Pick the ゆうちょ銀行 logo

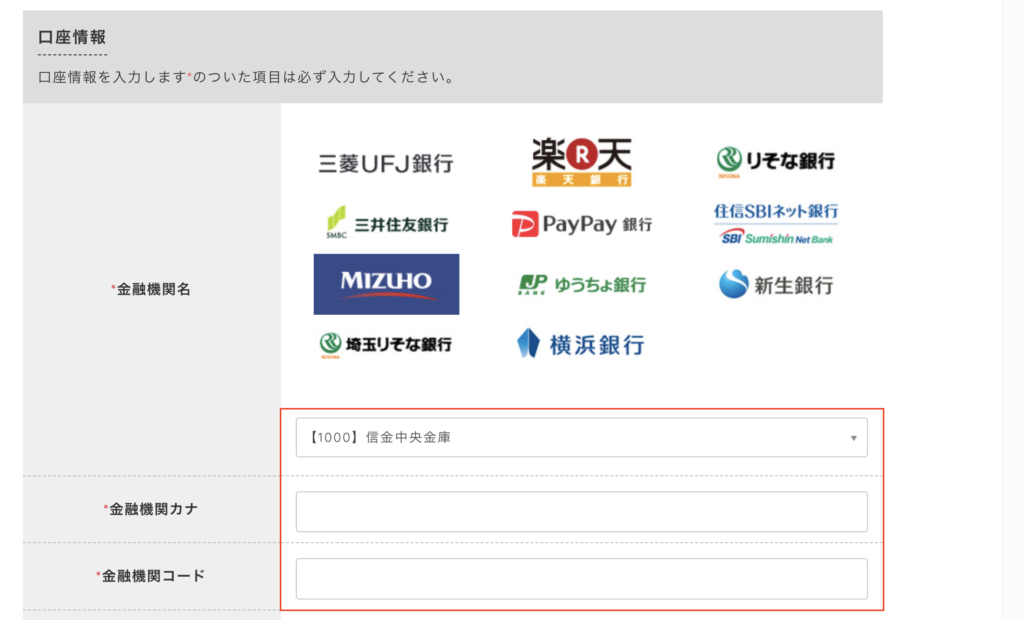(581, 285)
